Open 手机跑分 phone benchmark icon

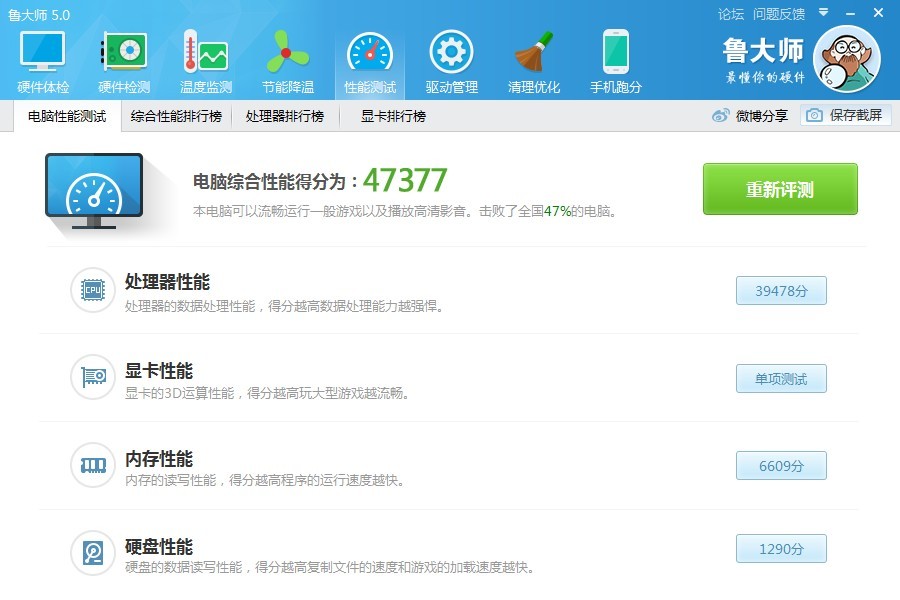[615, 52]
